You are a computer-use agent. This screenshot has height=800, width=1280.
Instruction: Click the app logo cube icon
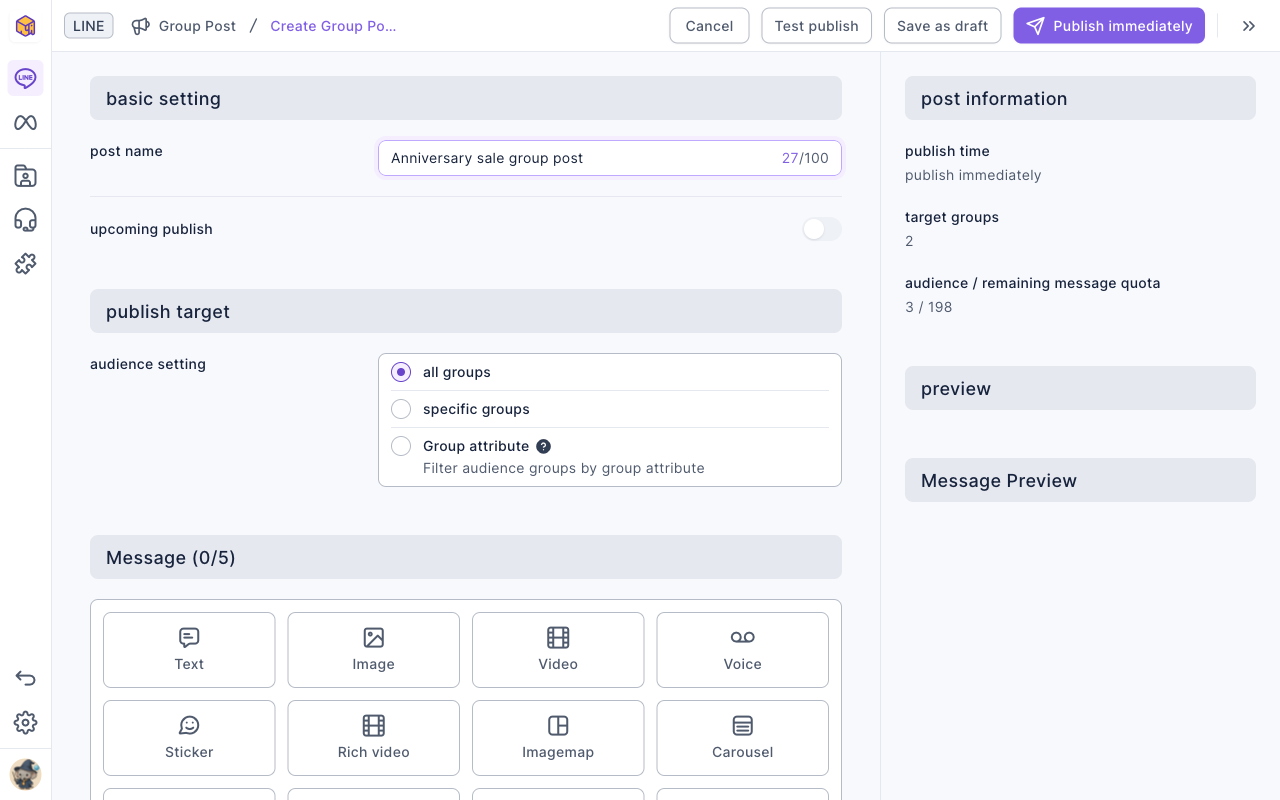26,26
